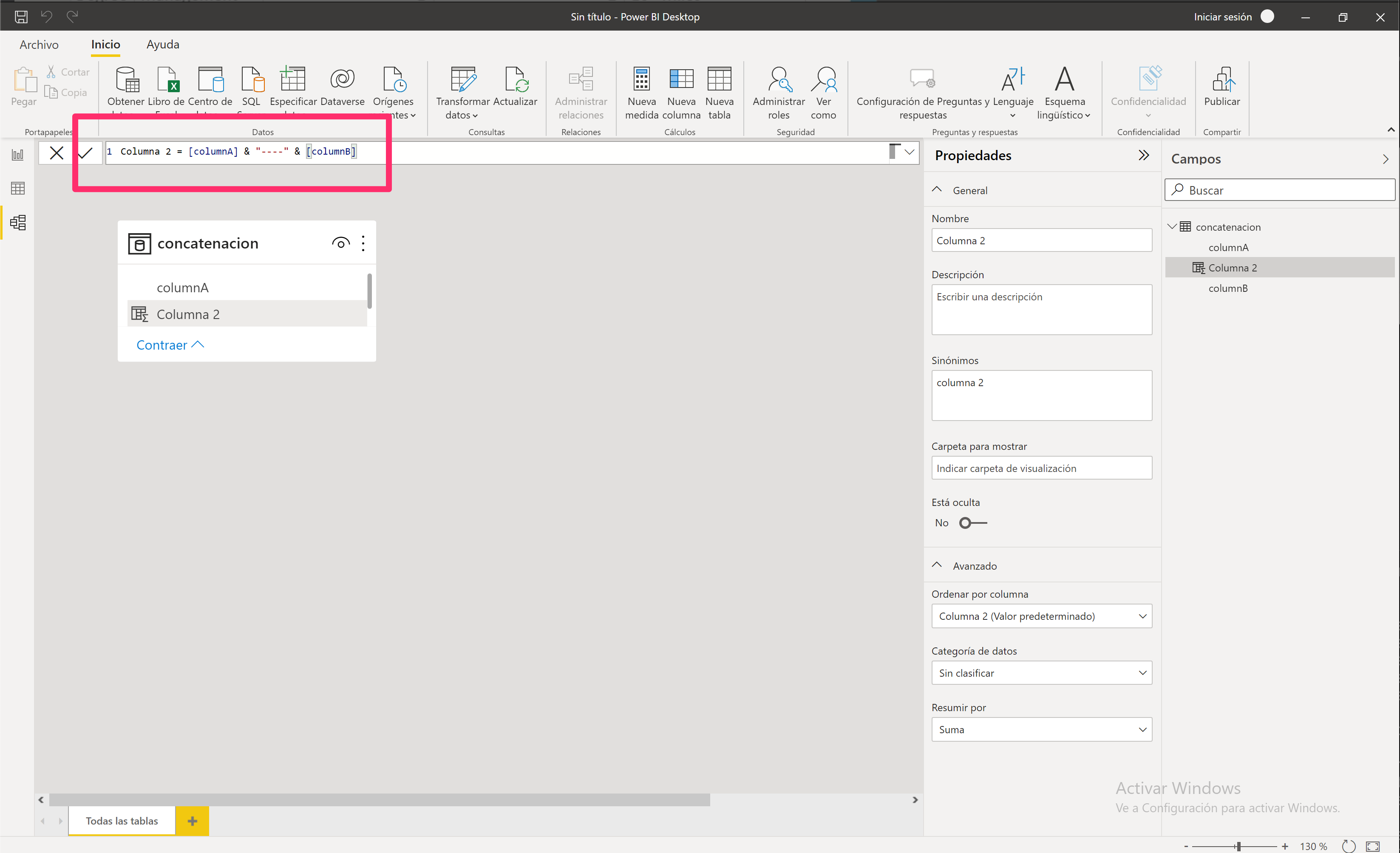Select columnA in Campos pane

pos(1228,248)
